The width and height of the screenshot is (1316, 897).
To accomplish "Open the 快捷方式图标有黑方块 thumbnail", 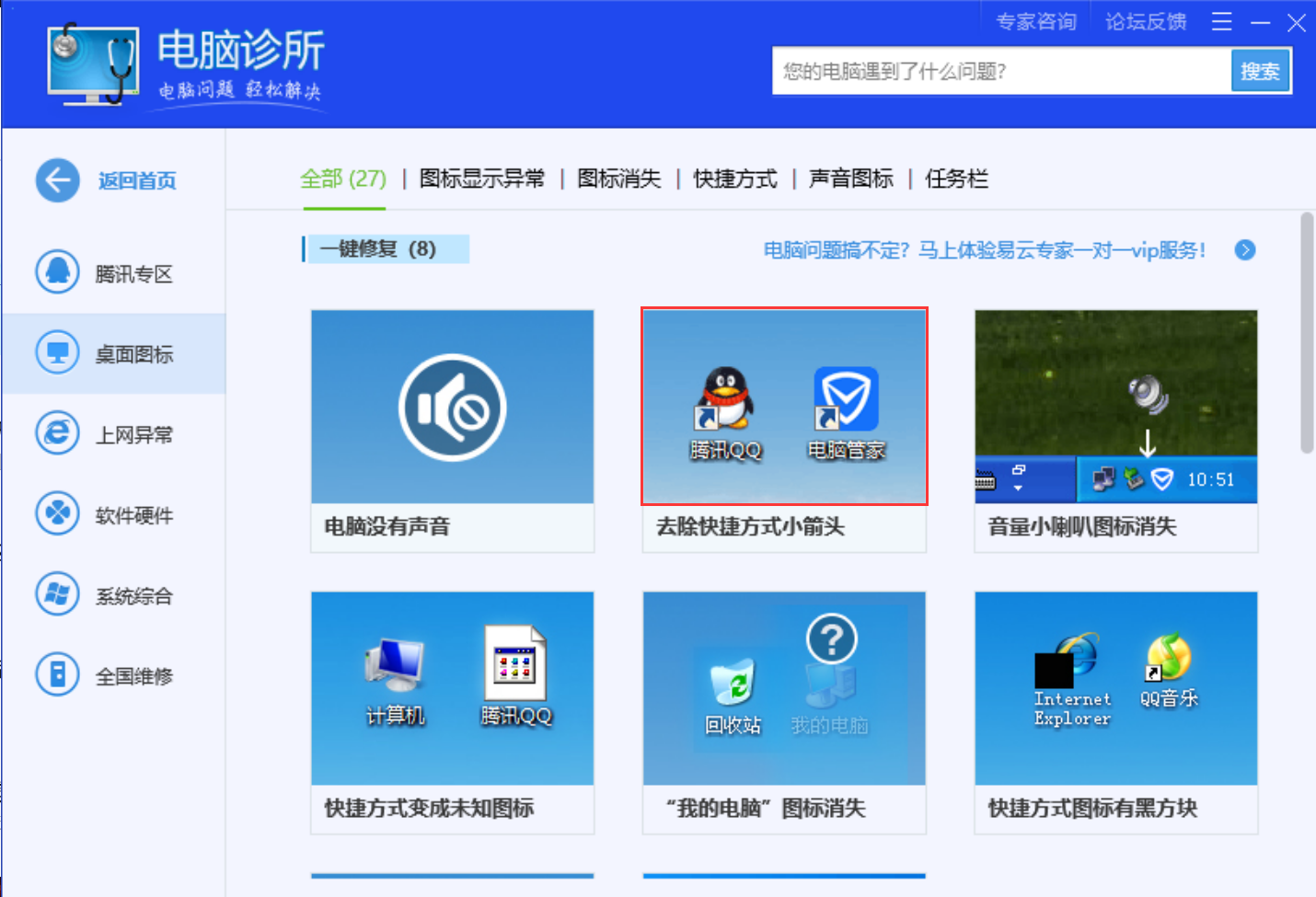I will pos(1116,688).
